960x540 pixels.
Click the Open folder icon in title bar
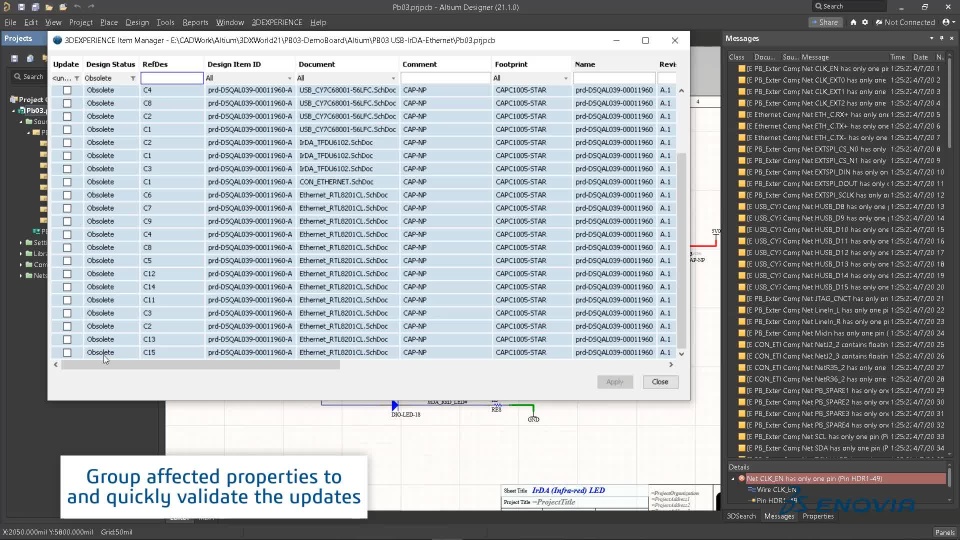[x=49, y=7]
